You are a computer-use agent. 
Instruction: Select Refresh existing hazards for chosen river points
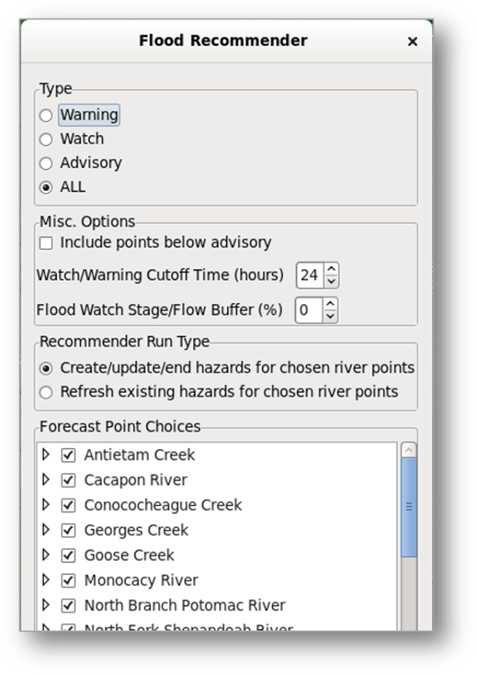(46, 392)
